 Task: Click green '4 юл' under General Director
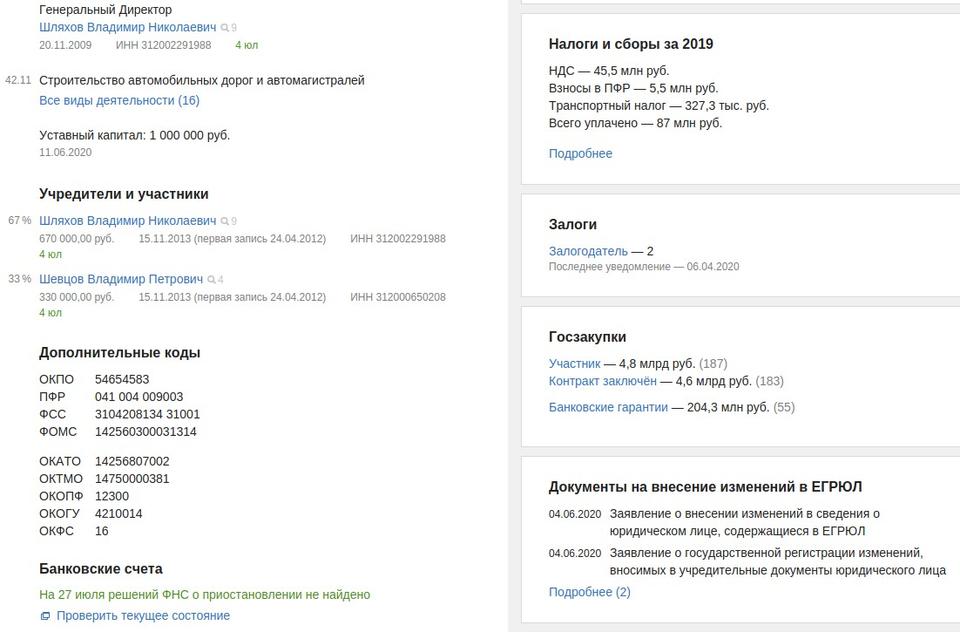pos(246,45)
